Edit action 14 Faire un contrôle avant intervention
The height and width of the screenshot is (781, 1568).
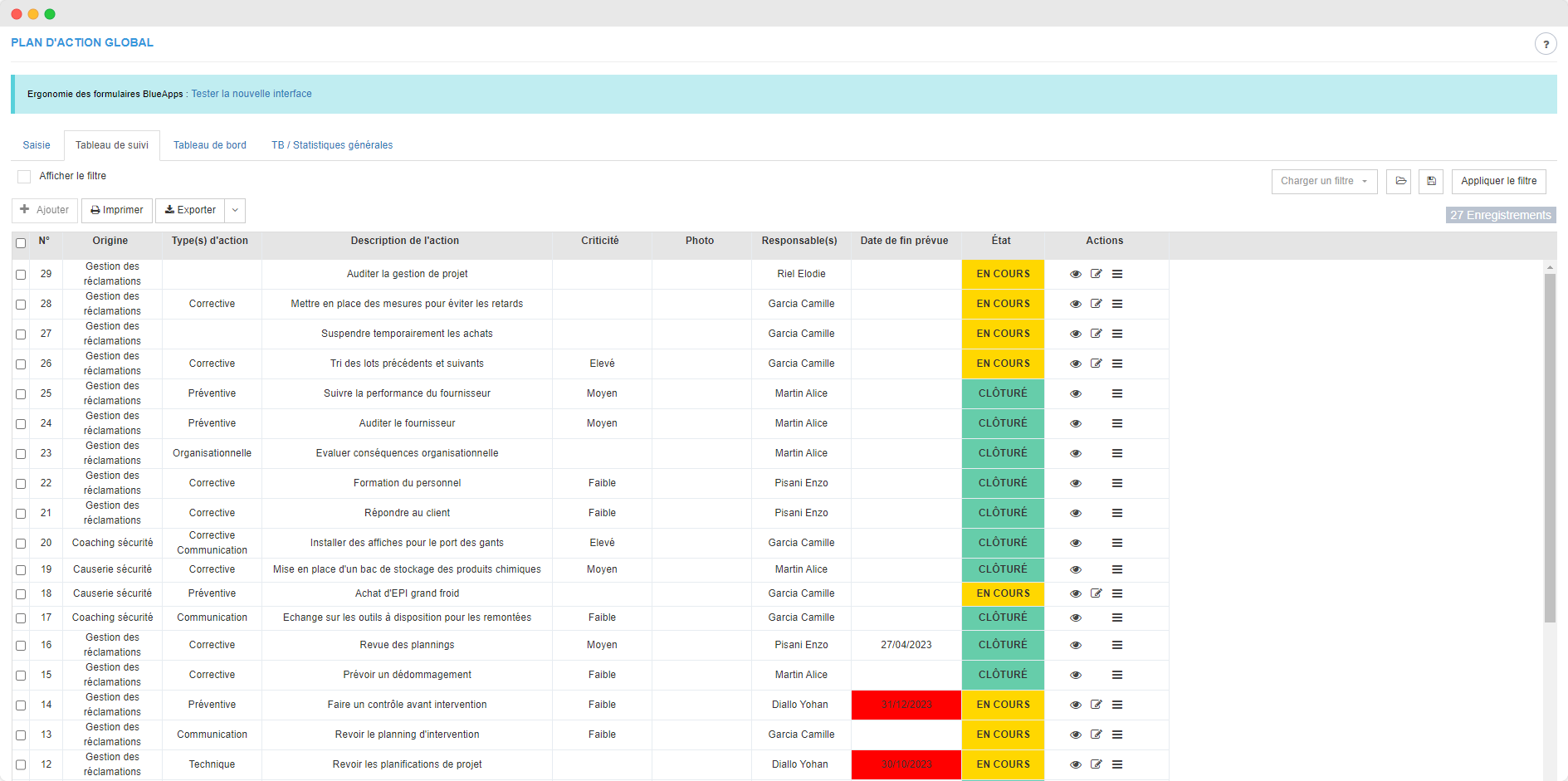coord(1096,705)
